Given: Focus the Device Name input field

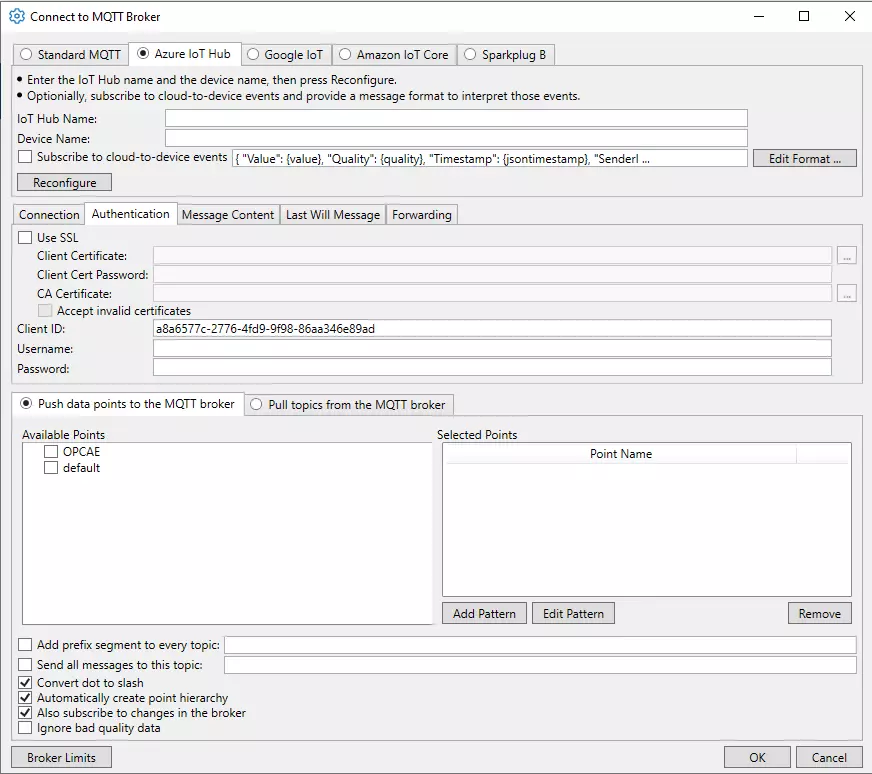Looking at the screenshot, I should pyautogui.click(x=456, y=138).
